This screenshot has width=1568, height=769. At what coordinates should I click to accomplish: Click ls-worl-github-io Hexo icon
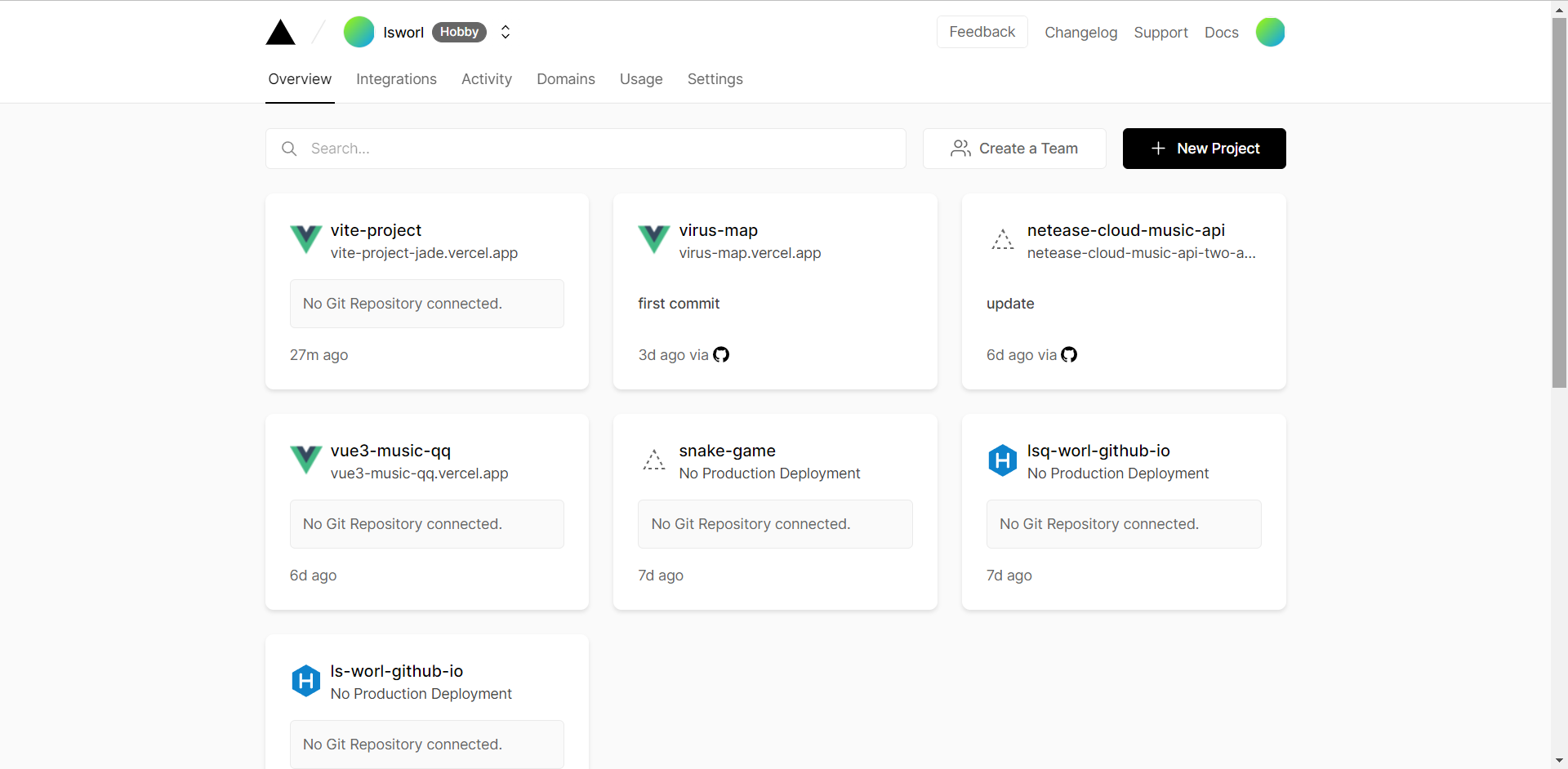click(305, 681)
